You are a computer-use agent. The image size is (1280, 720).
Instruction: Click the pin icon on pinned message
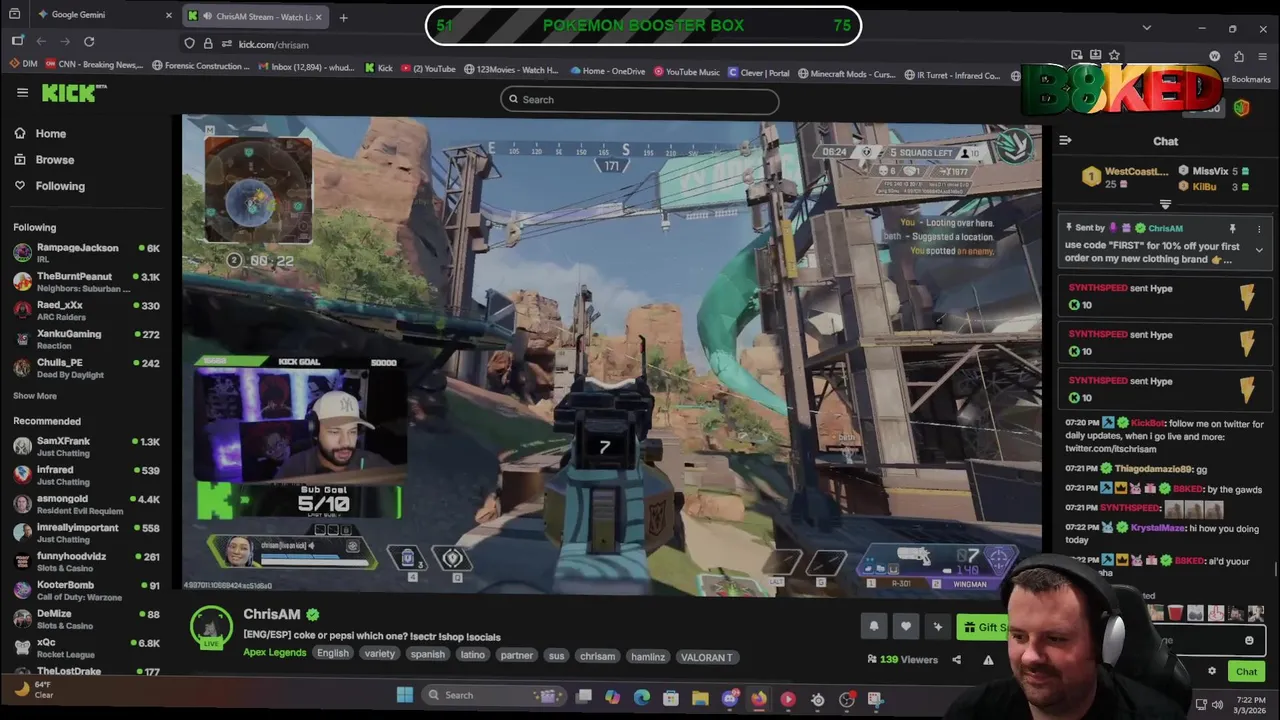pyautogui.click(x=1232, y=228)
